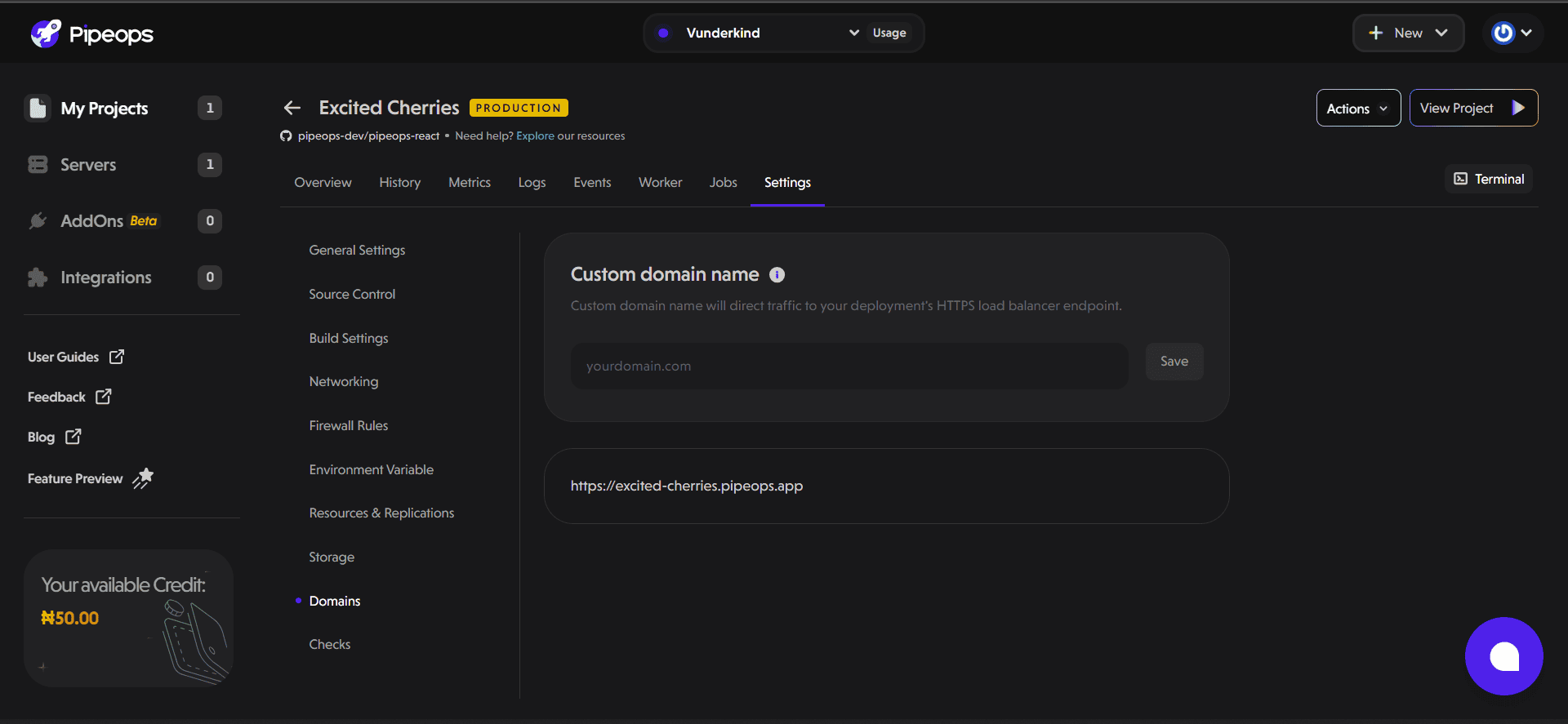Click the PRODUCTION badge
The height and width of the screenshot is (724, 1568).
coord(519,108)
